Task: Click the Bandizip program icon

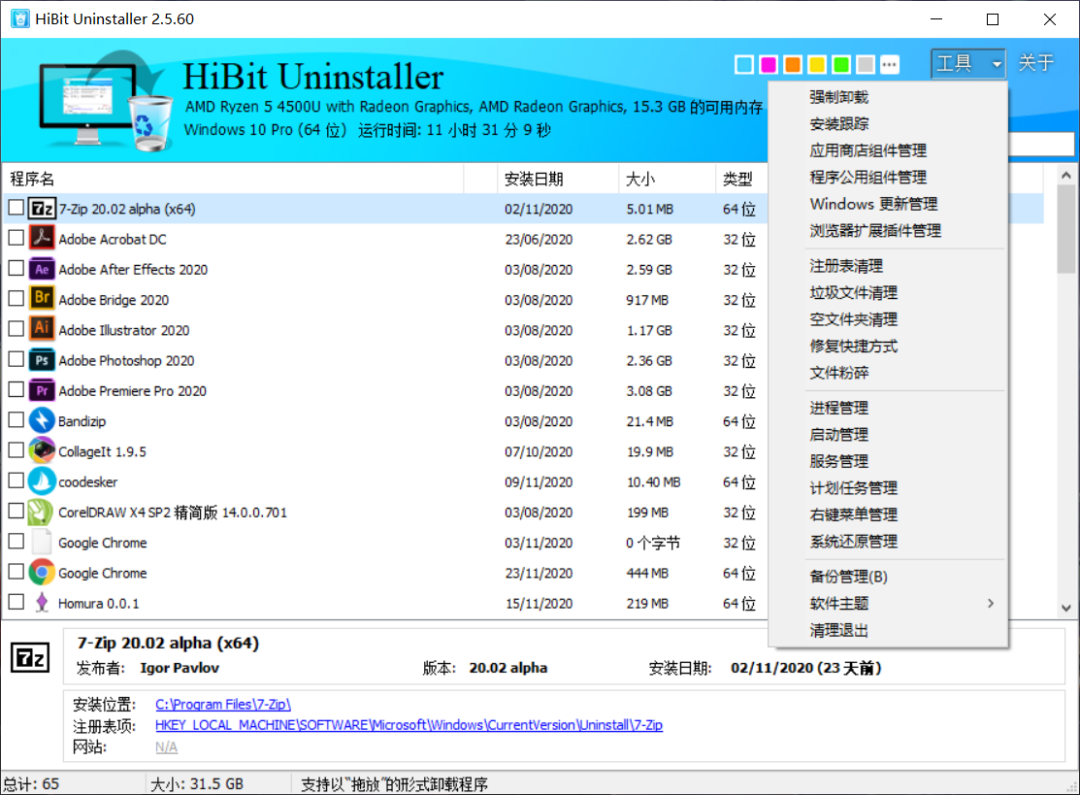Action: point(42,421)
